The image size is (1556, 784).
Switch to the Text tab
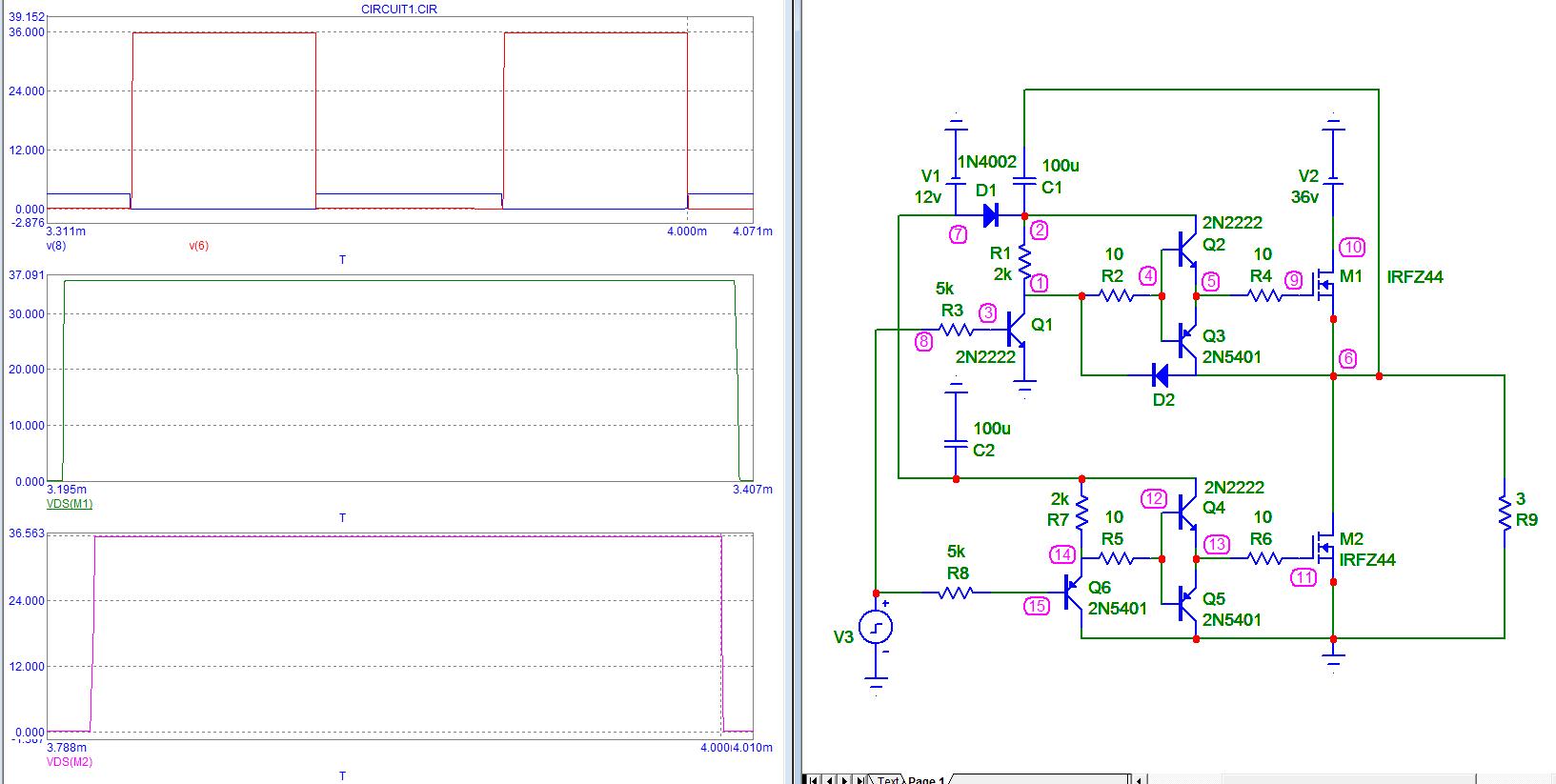pos(887,780)
